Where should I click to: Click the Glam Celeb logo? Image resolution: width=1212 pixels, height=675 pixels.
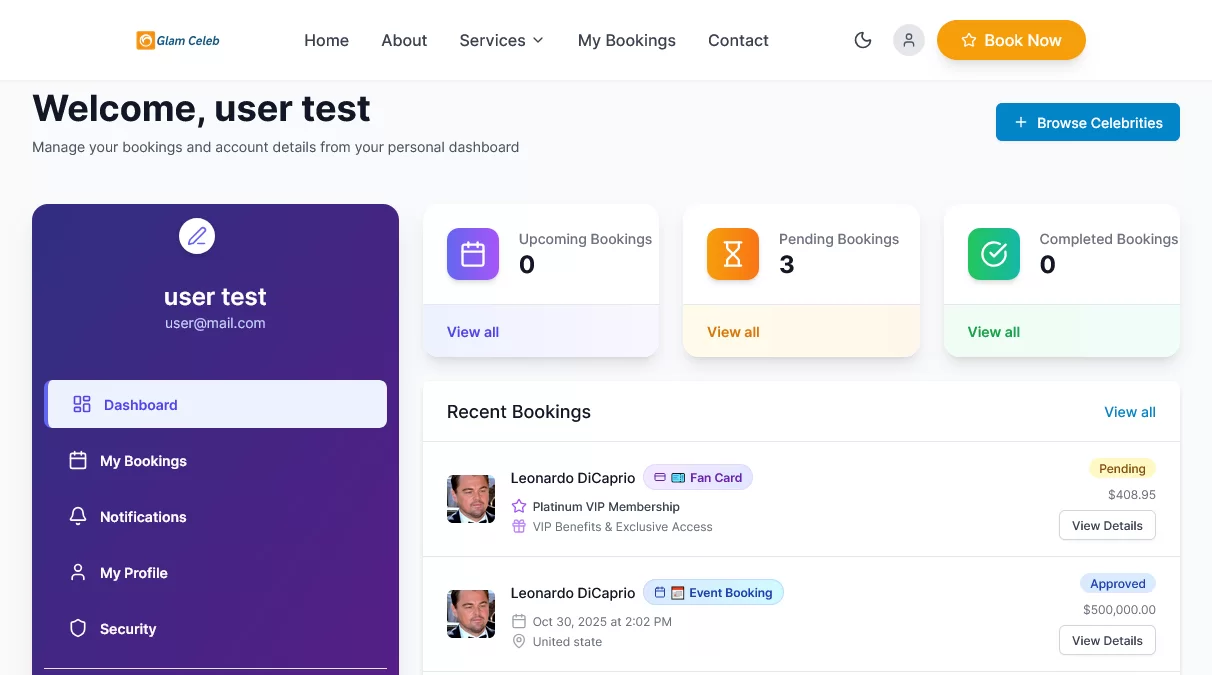(x=178, y=40)
